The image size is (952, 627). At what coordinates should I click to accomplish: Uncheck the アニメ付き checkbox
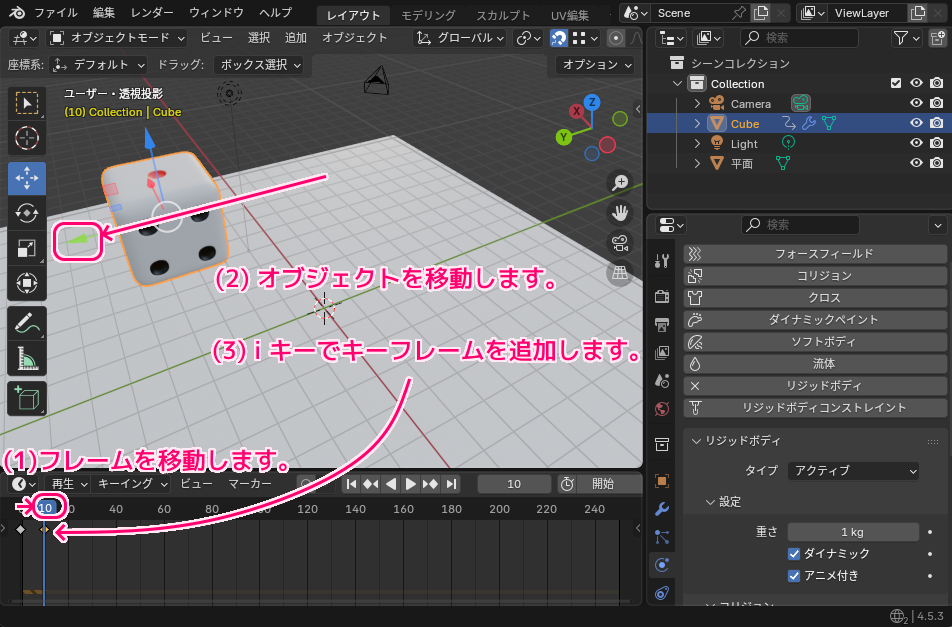(794, 576)
